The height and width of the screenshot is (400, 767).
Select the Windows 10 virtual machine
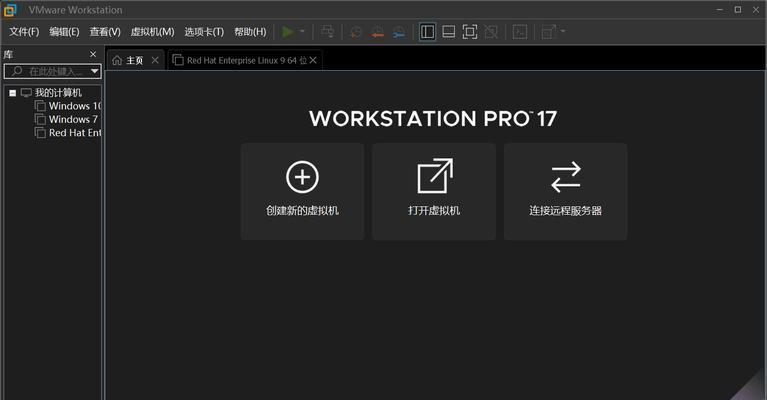pyautogui.click(x=75, y=106)
